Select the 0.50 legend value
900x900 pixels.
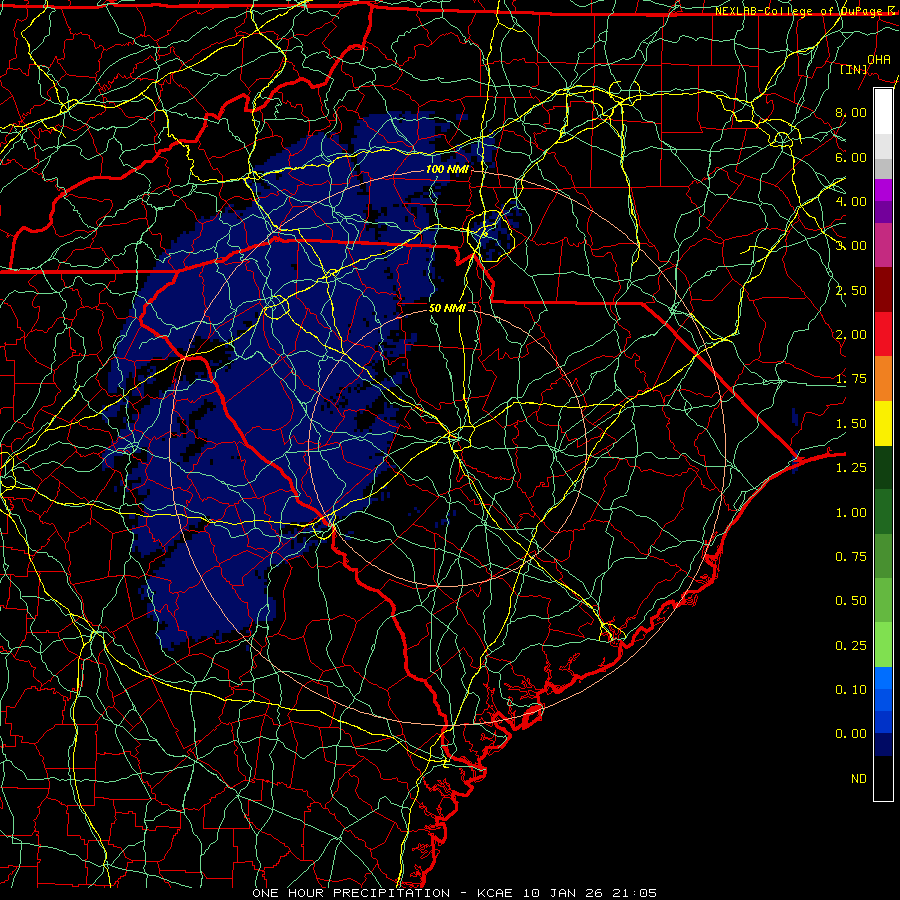coord(851,601)
